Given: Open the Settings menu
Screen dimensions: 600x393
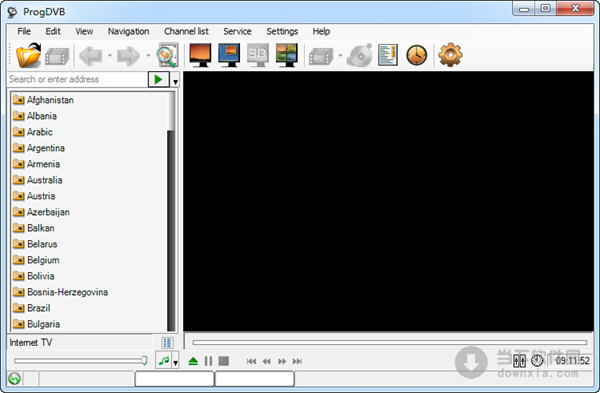Looking at the screenshot, I should (282, 31).
